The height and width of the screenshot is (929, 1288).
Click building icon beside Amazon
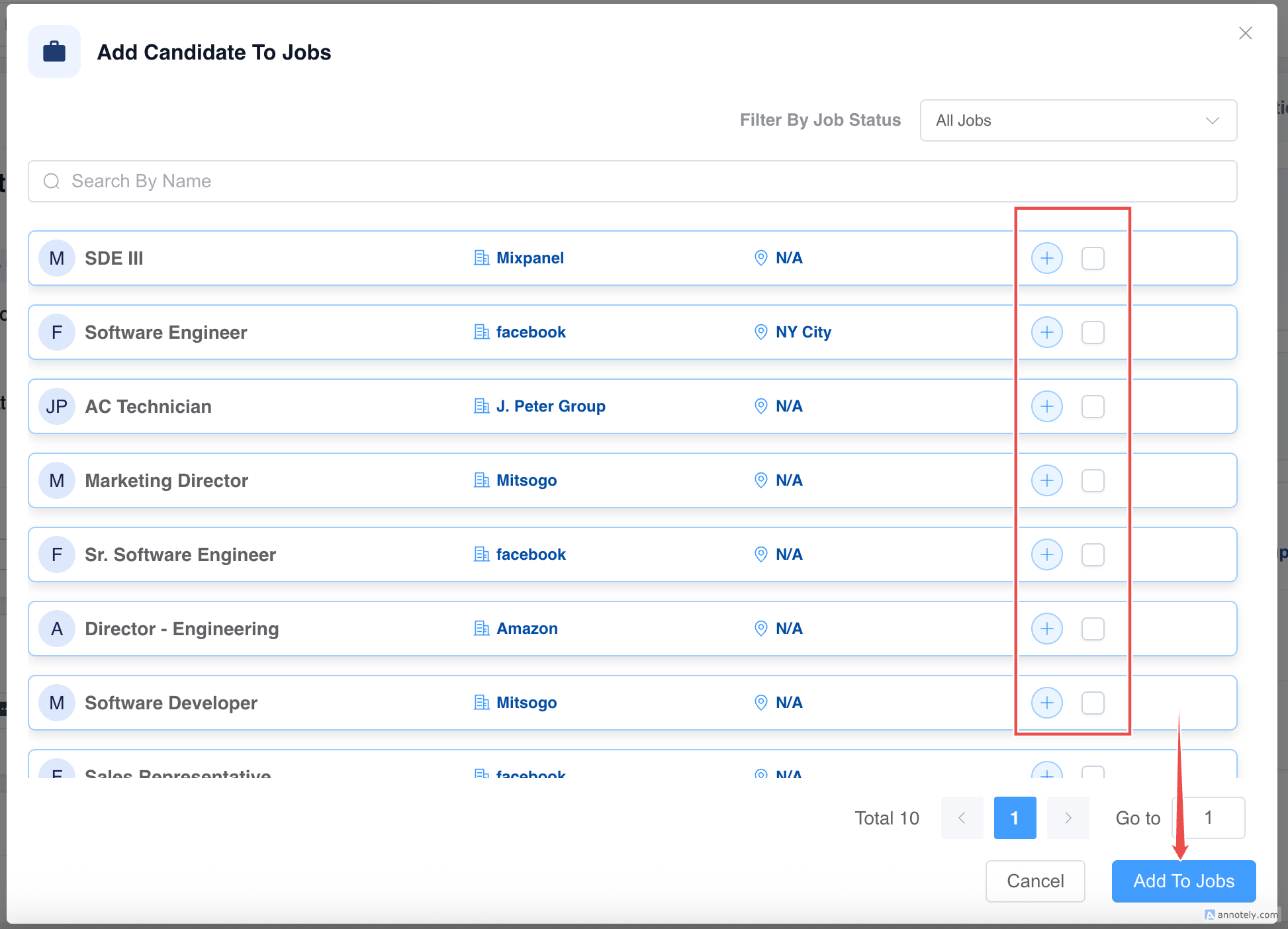pyautogui.click(x=482, y=629)
